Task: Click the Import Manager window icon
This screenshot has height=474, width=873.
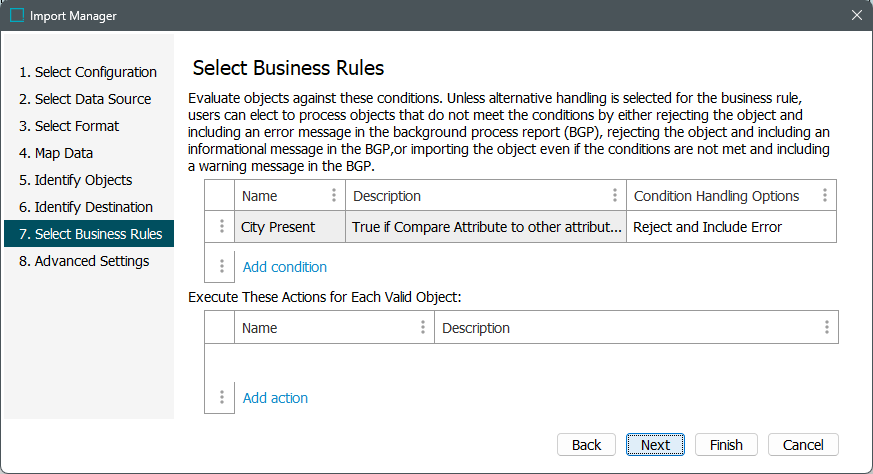Action: click(17, 15)
